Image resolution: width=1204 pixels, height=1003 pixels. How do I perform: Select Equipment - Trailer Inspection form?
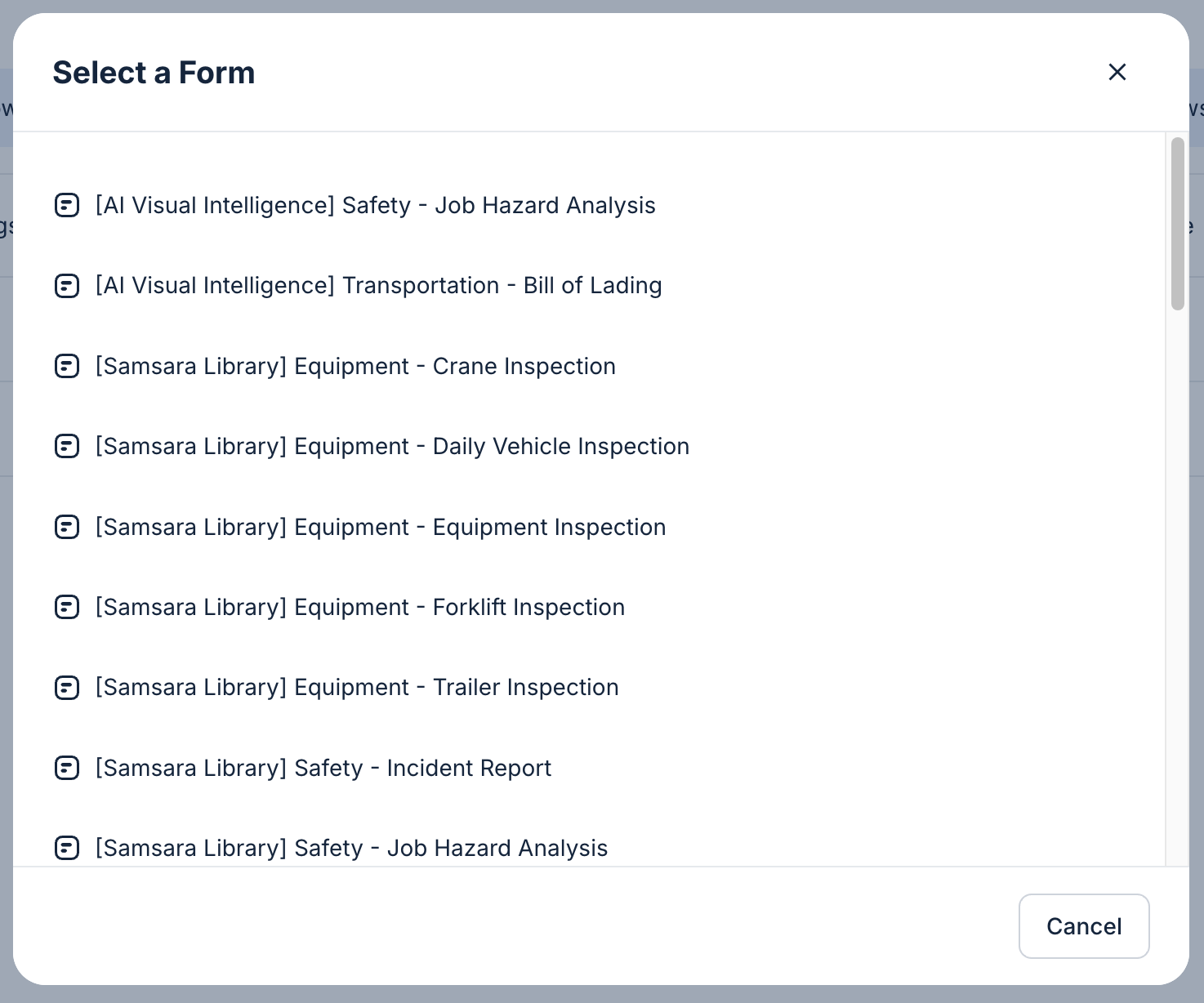coord(357,688)
